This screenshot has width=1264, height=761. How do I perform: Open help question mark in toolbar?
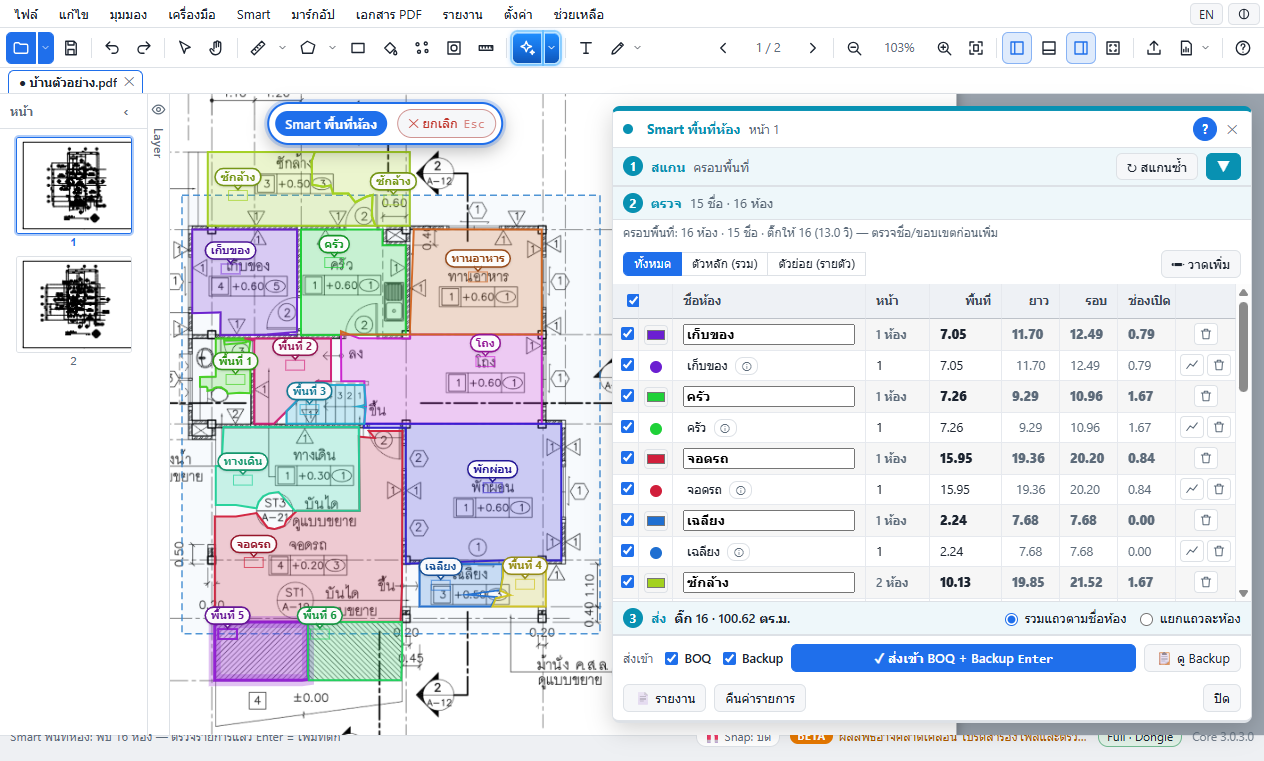(x=1243, y=48)
